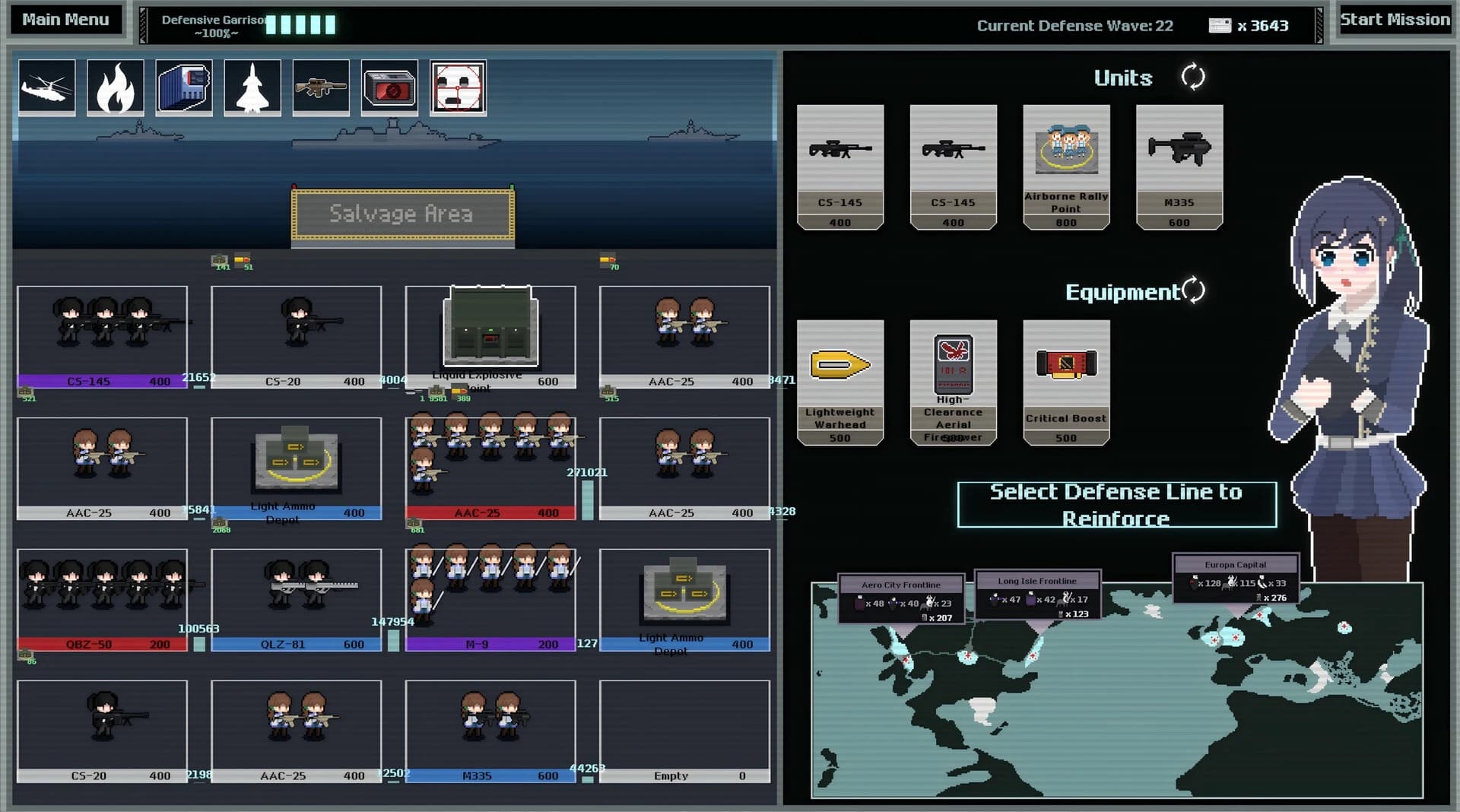Select the red ammo crate icon

[389, 87]
